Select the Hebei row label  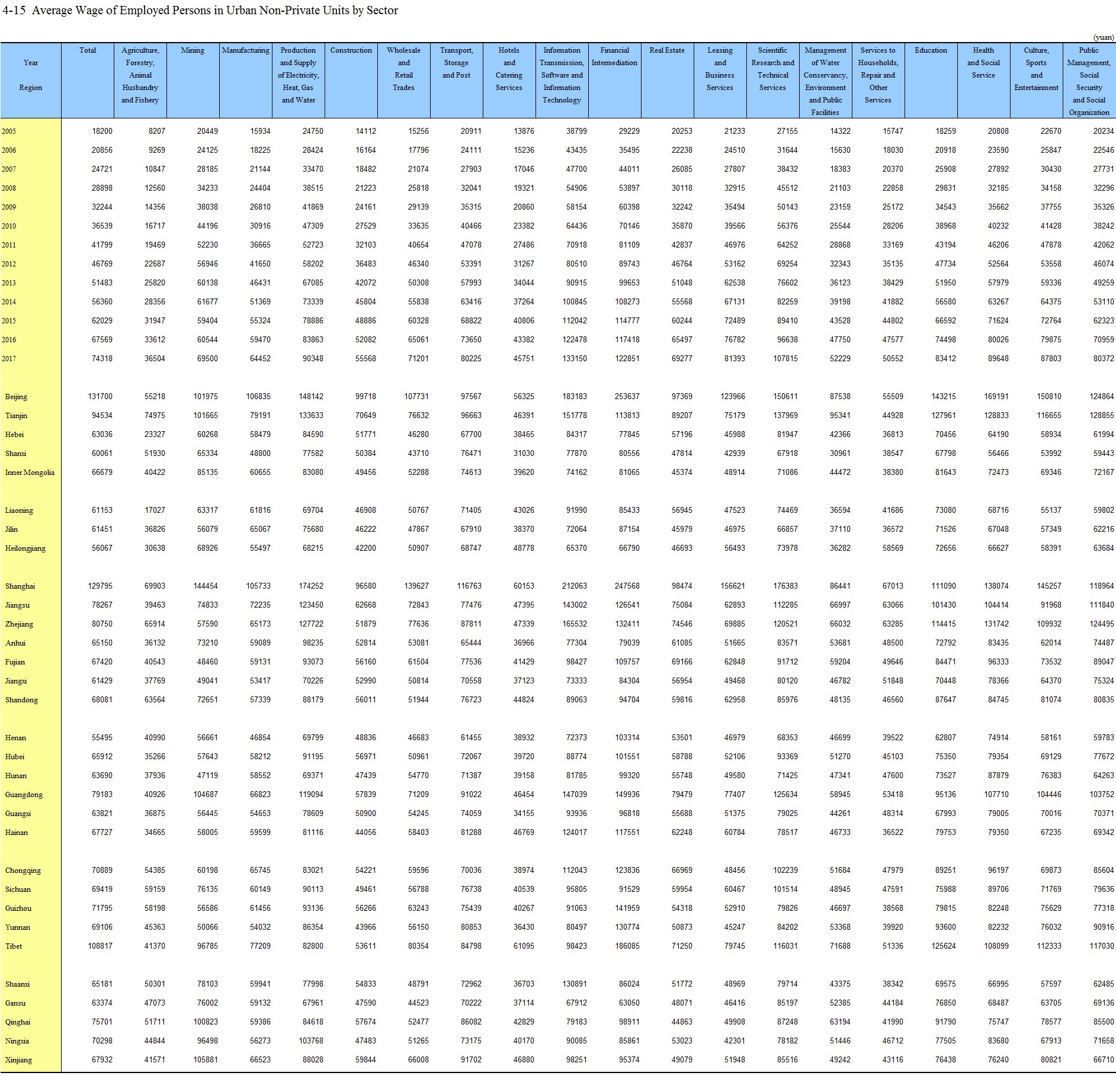click(14, 435)
